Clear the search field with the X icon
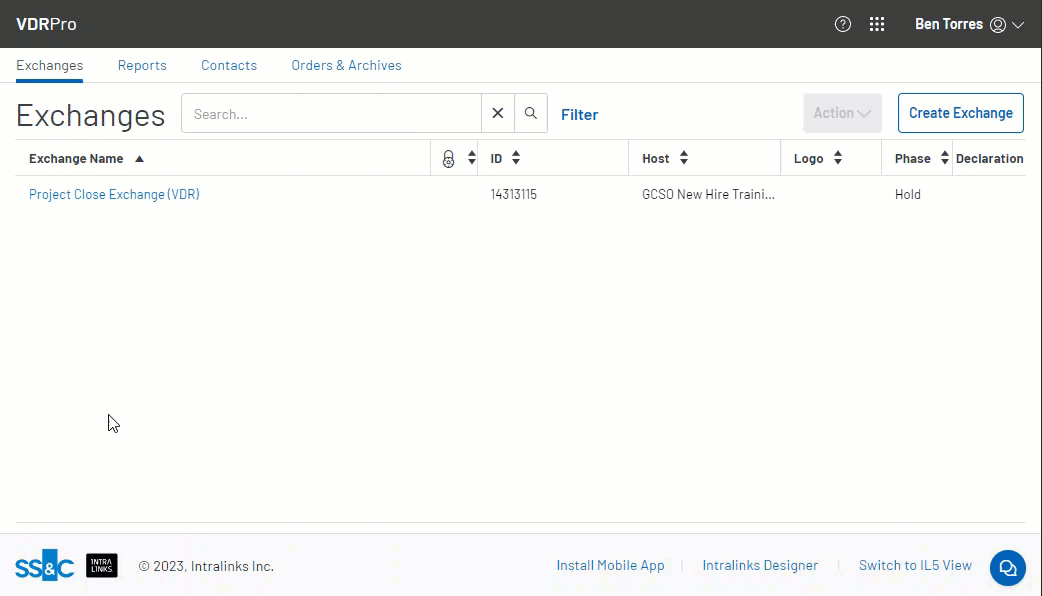The width and height of the screenshot is (1042, 596). (498, 114)
